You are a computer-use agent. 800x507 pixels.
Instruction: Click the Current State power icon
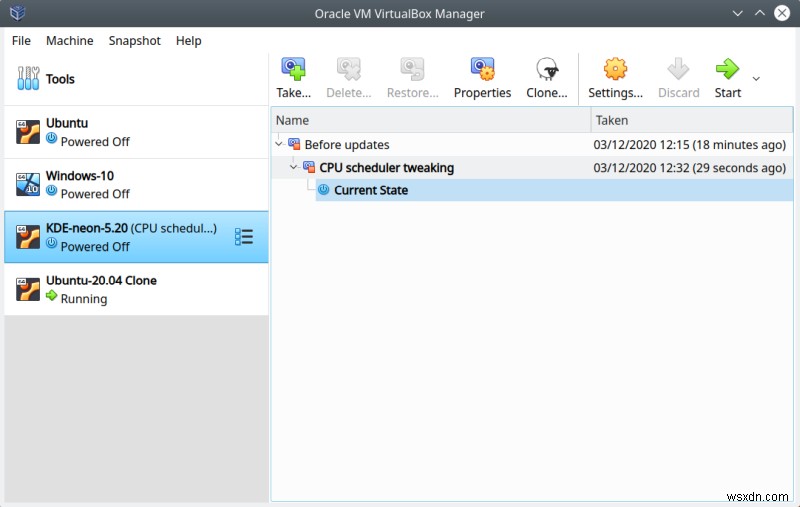click(323, 190)
